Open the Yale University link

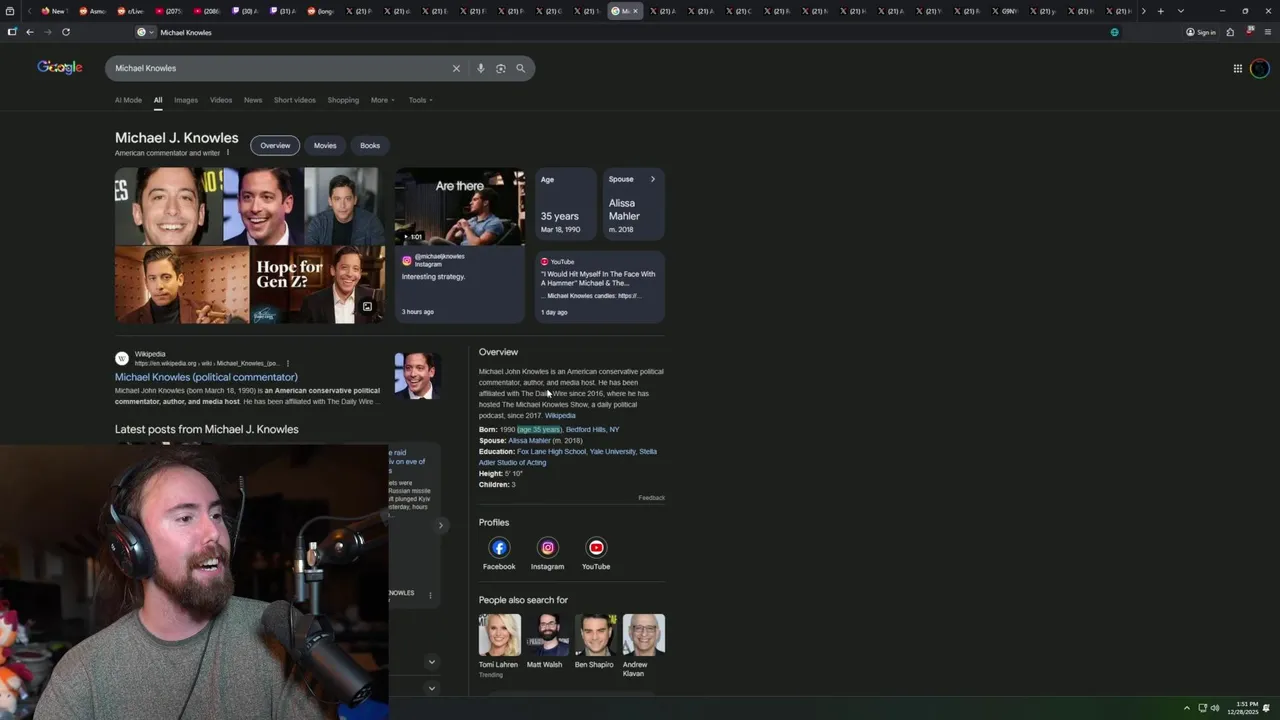coord(612,452)
